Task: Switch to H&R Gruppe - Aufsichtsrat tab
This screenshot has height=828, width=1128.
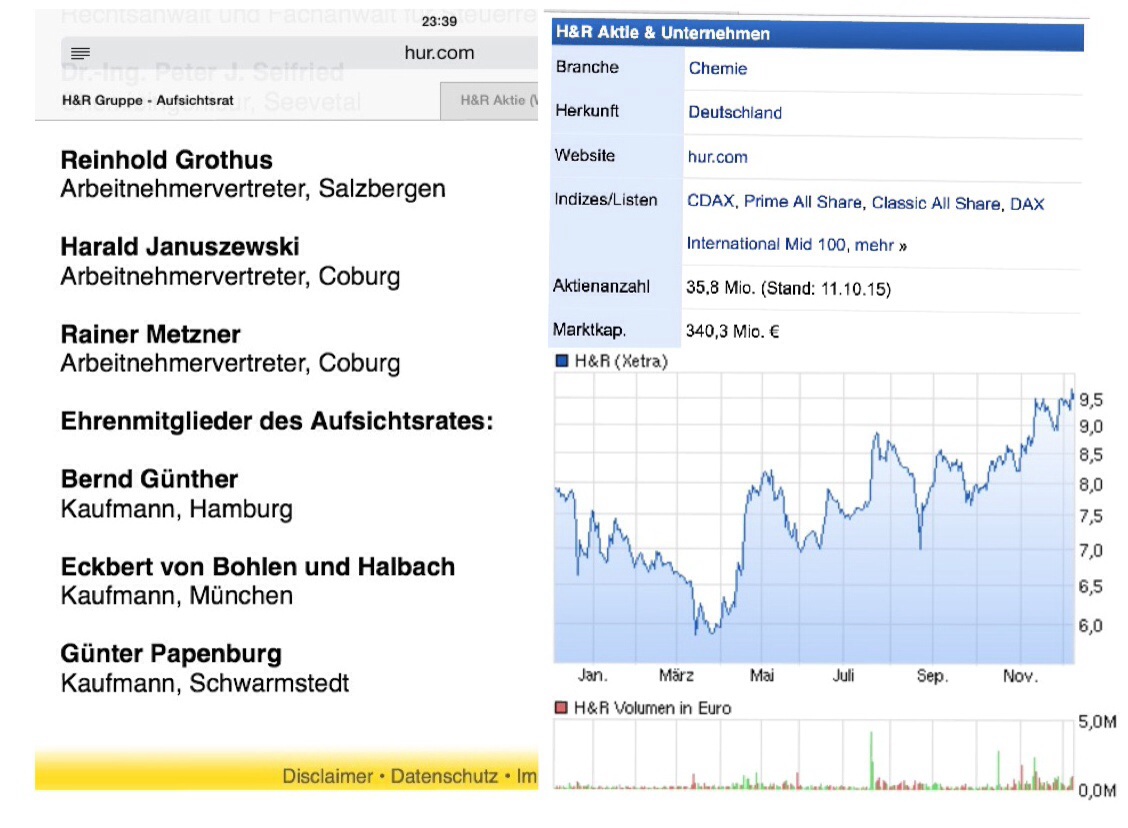Action: click(148, 101)
